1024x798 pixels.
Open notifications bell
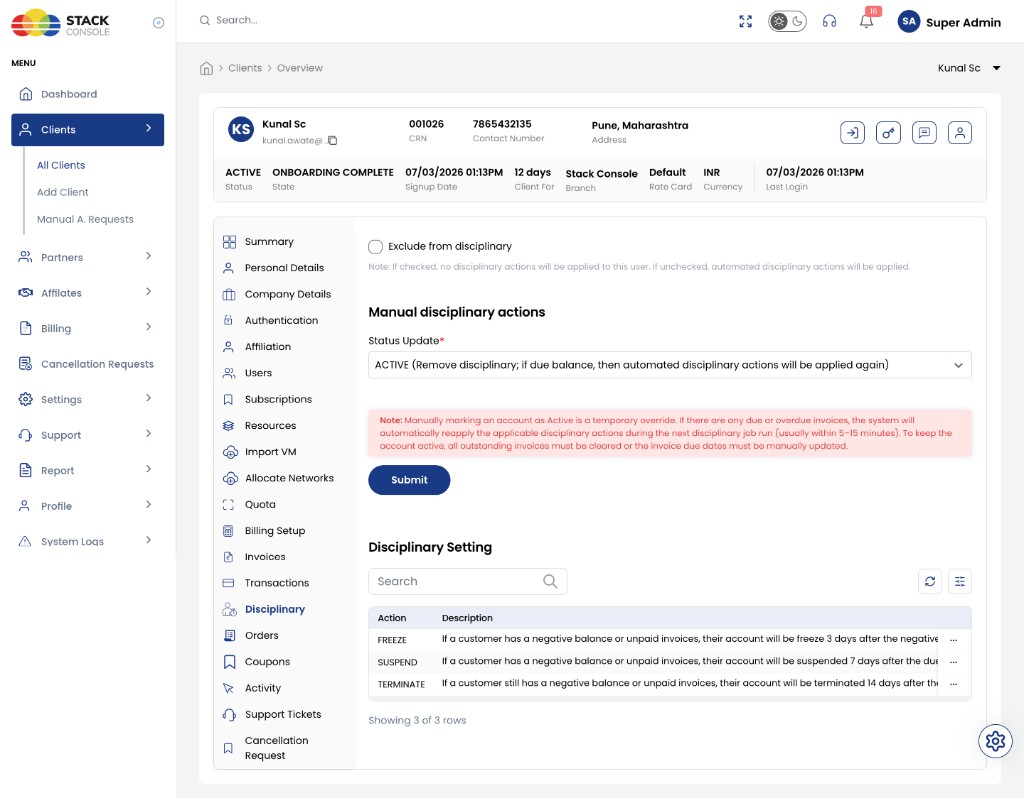click(x=867, y=22)
